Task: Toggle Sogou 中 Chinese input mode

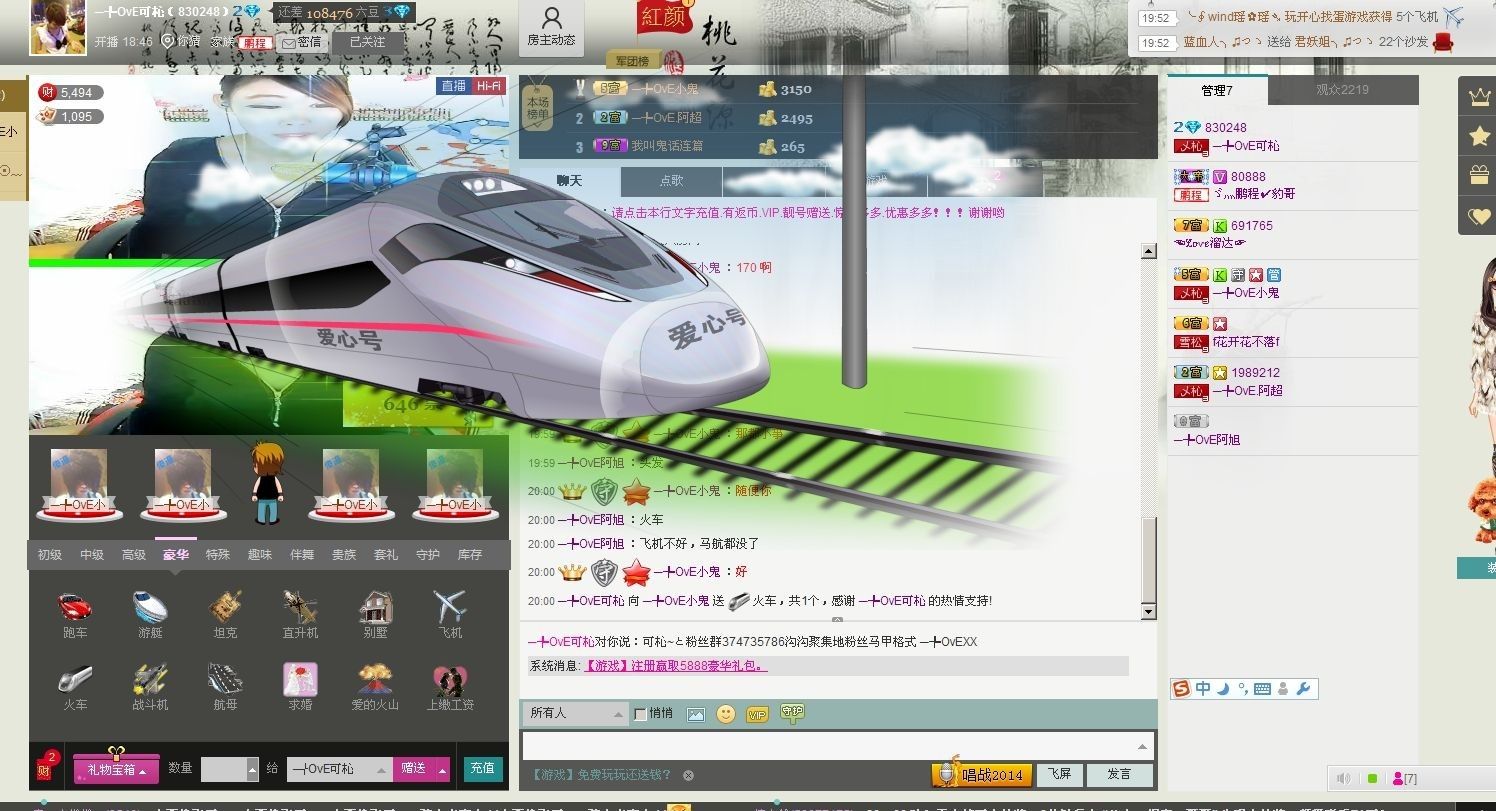Action: tap(1203, 688)
